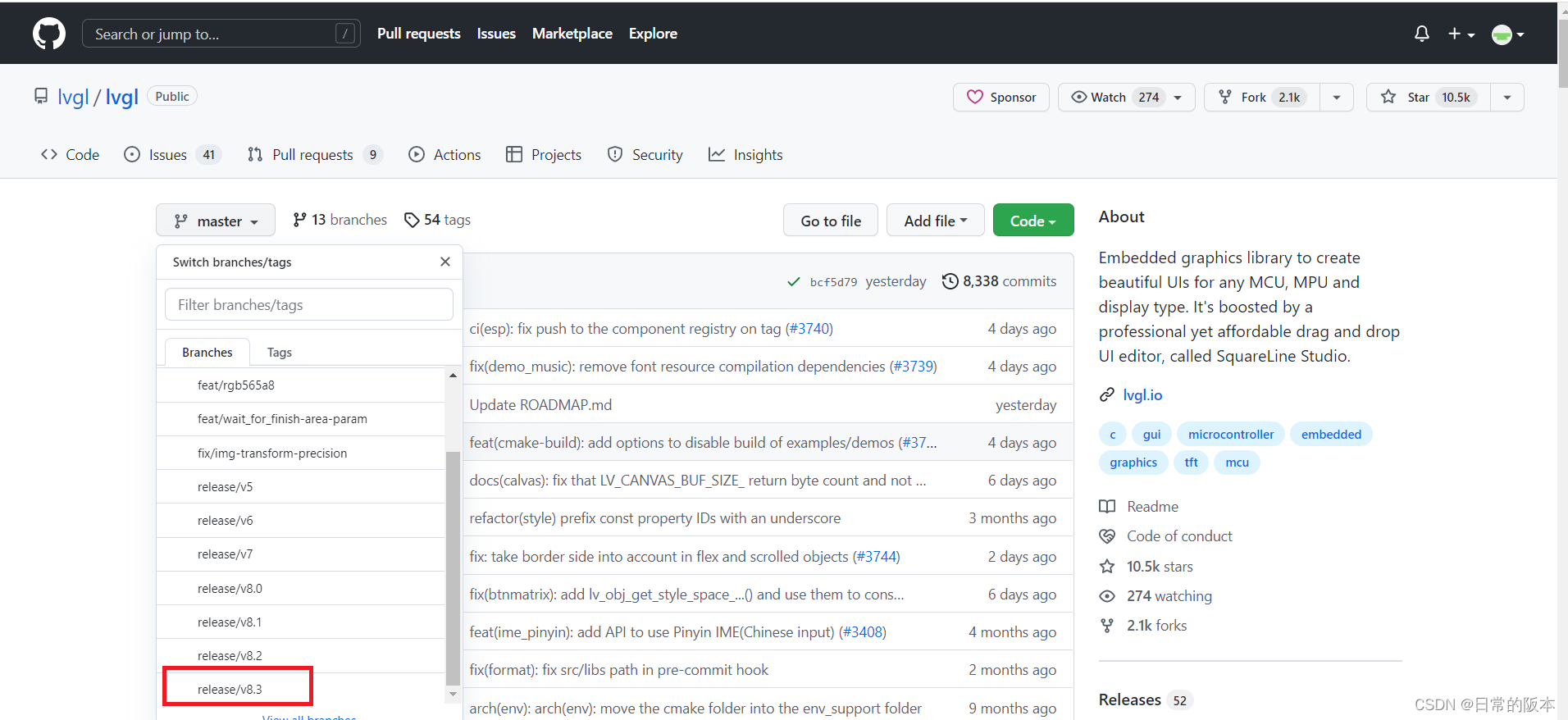Select the Branches tab in the popup
1568x720 pixels.
click(x=207, y=352)
